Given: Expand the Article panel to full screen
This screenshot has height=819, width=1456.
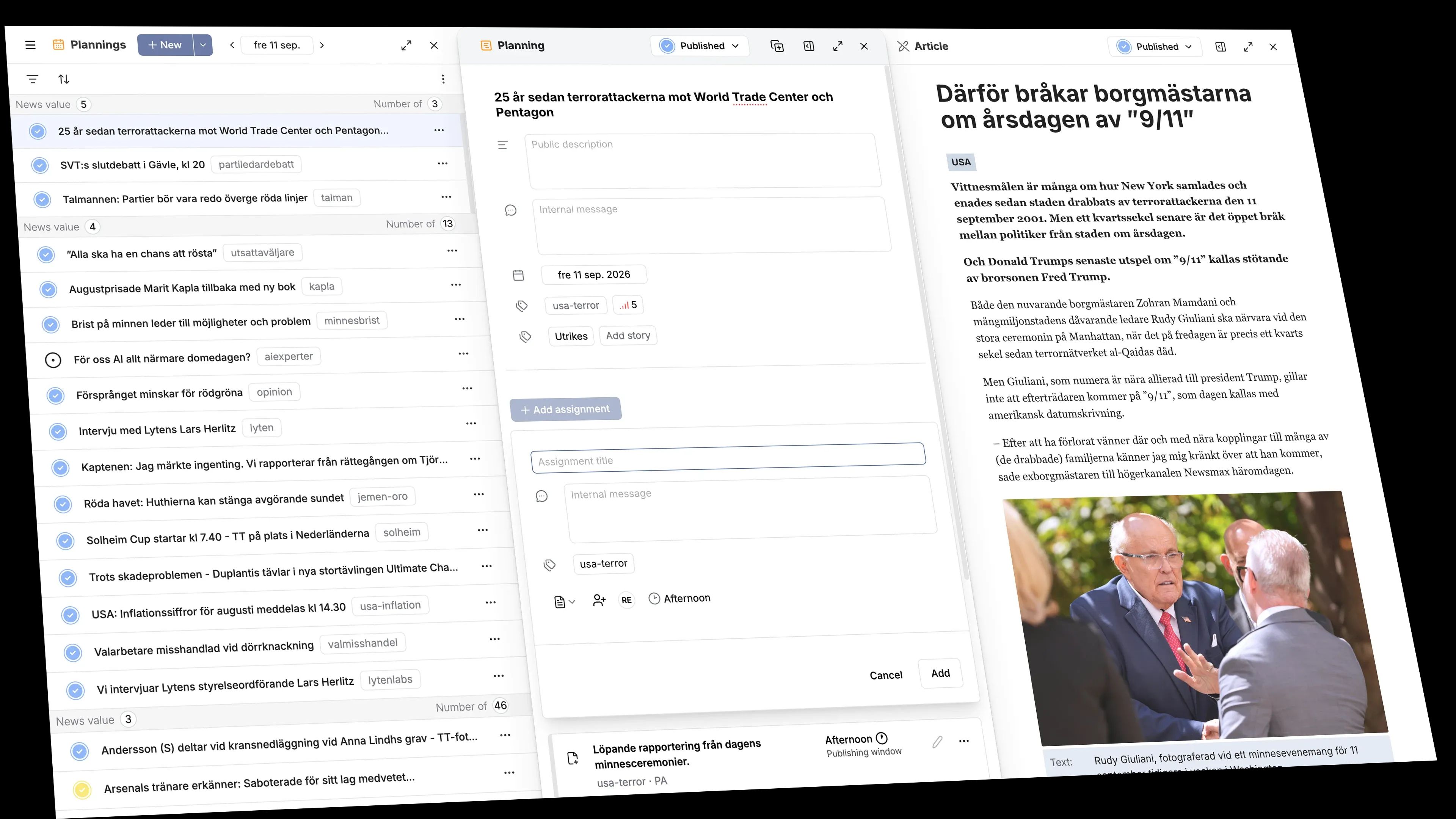Looking at the screenshot, I should click(x=1248, y=47).
